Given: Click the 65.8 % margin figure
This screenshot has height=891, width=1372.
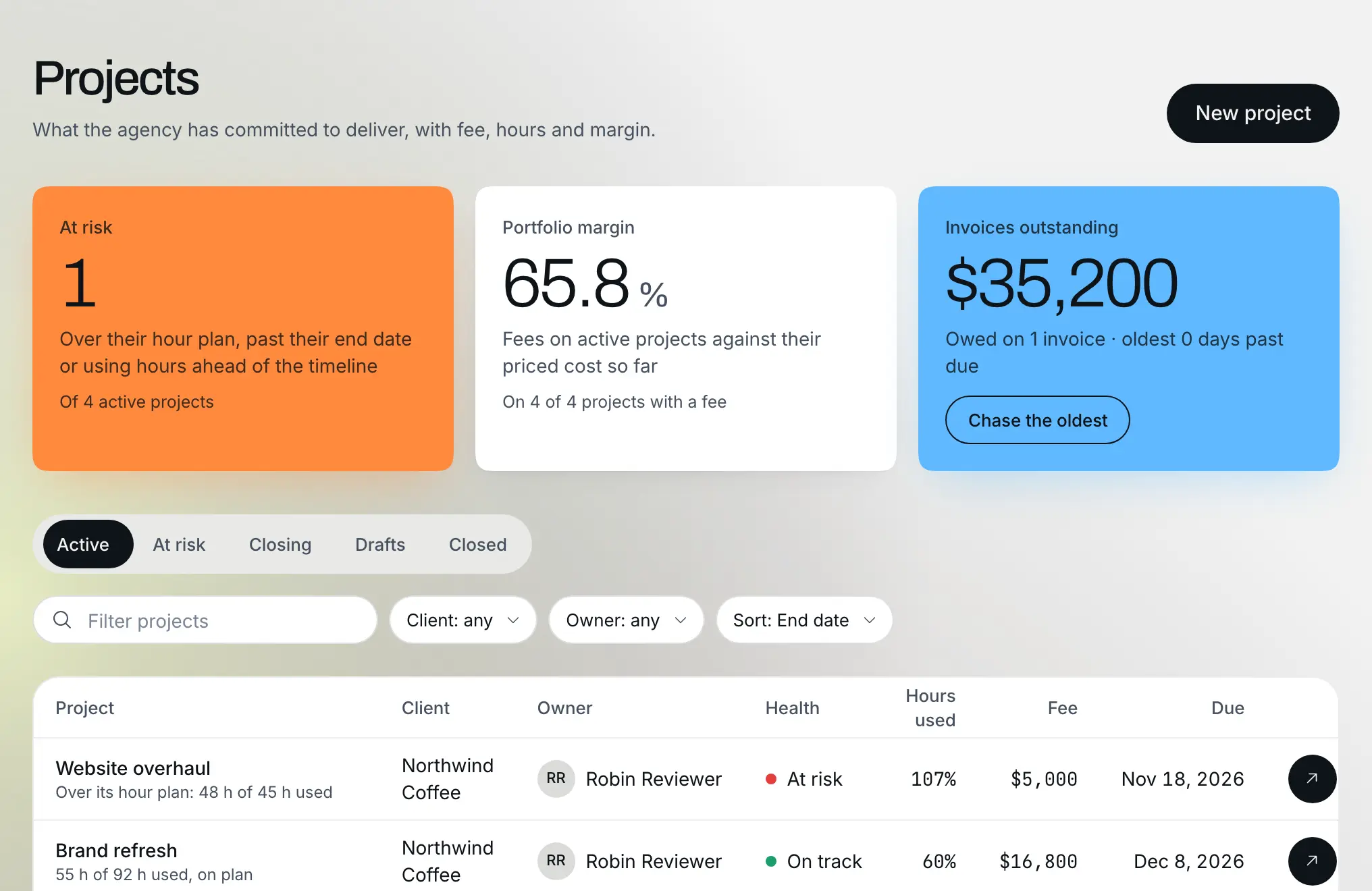Looking at the screenshot, I should 585,283.
